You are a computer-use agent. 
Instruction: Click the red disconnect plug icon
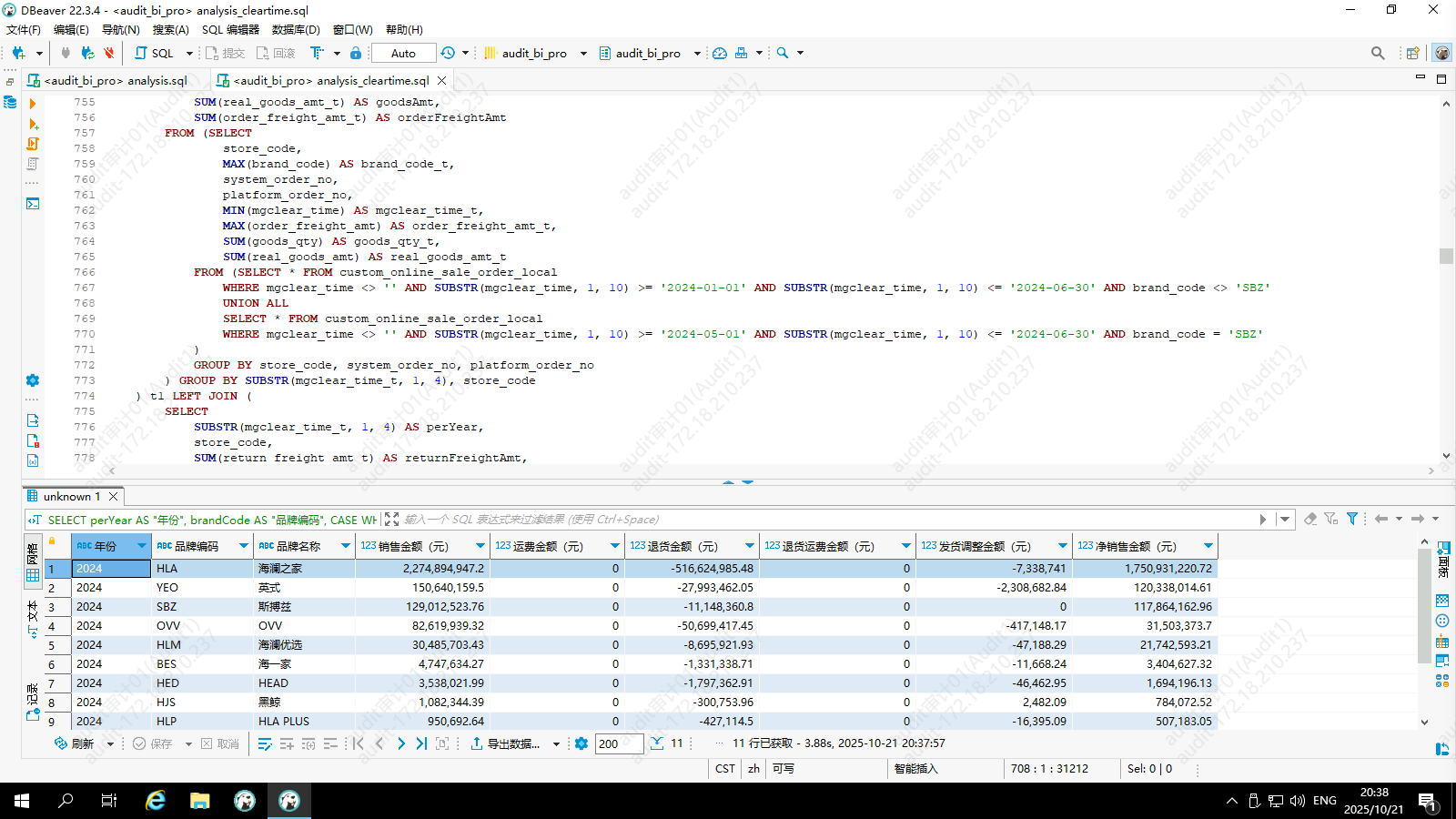click(x=109, y=53)
